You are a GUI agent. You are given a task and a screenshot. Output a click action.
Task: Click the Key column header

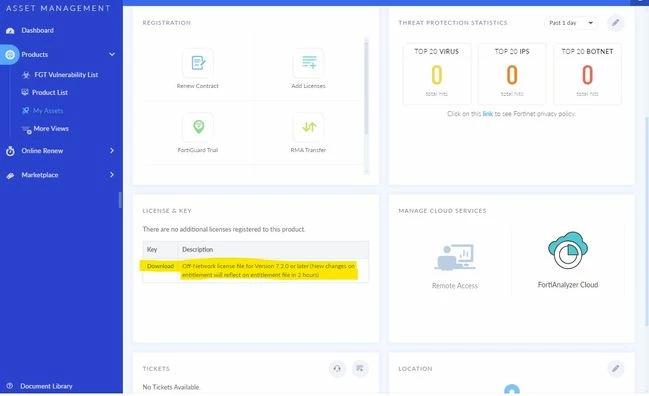coord(152,250)
